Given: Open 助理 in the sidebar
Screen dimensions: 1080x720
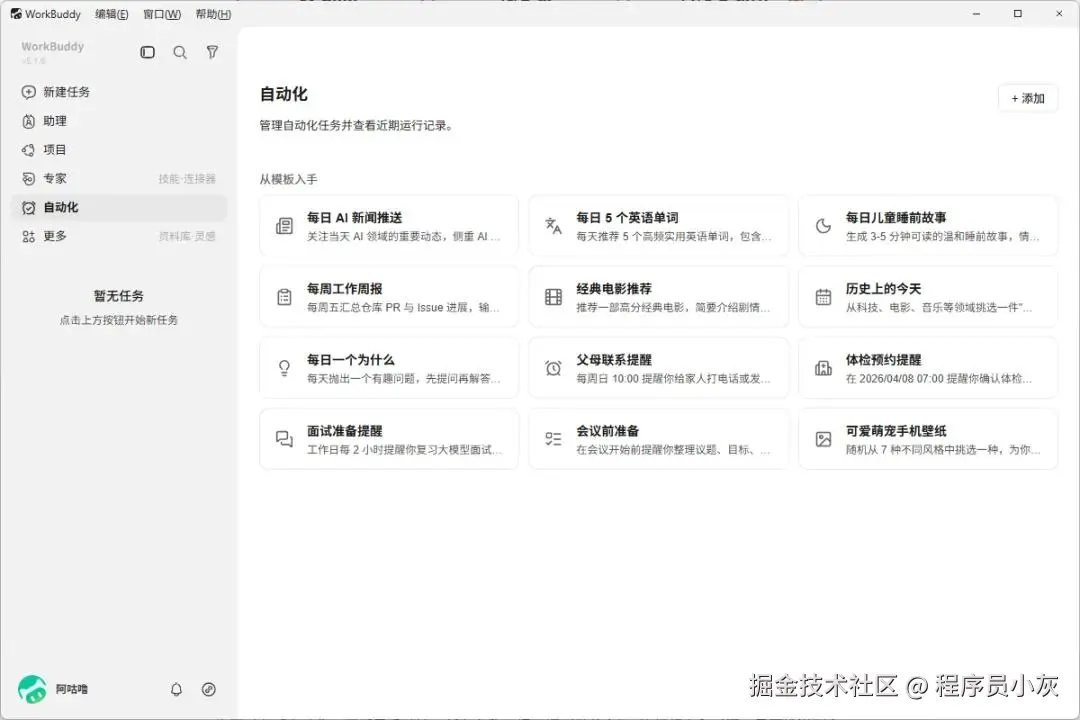Looking at the screenshot, I should [118, 121].
